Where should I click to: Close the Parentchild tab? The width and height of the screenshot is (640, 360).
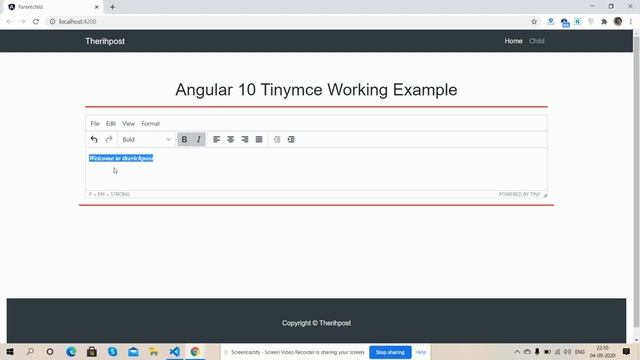(x=97, y=7)
